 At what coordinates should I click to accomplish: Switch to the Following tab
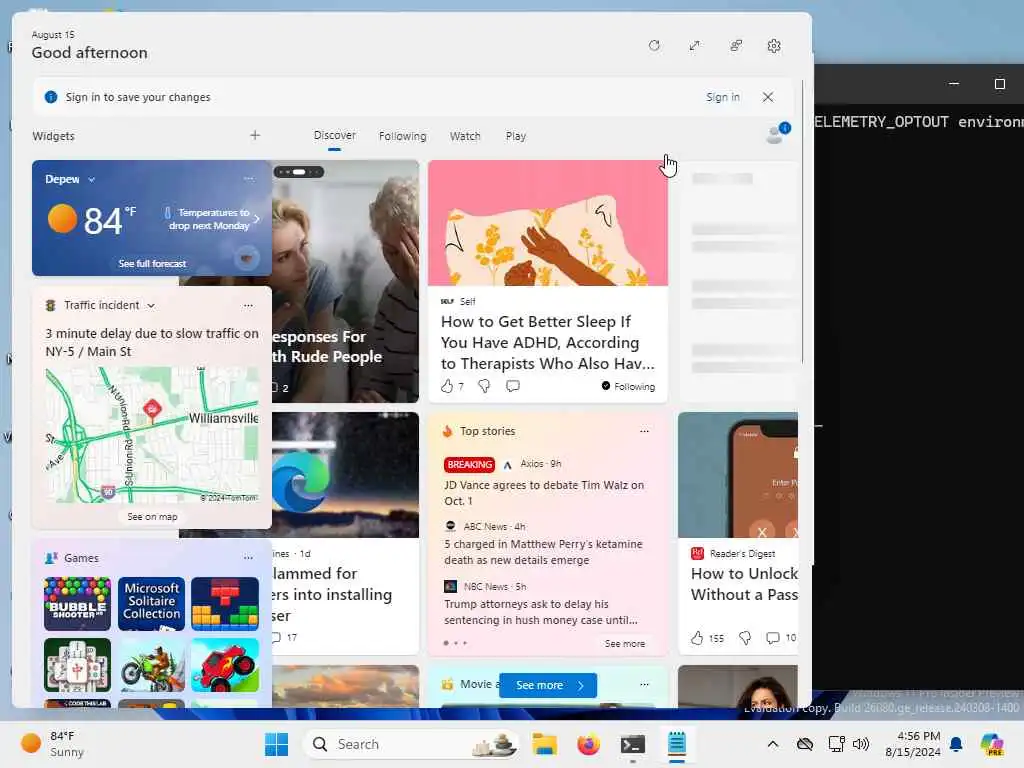coord(402,136)
